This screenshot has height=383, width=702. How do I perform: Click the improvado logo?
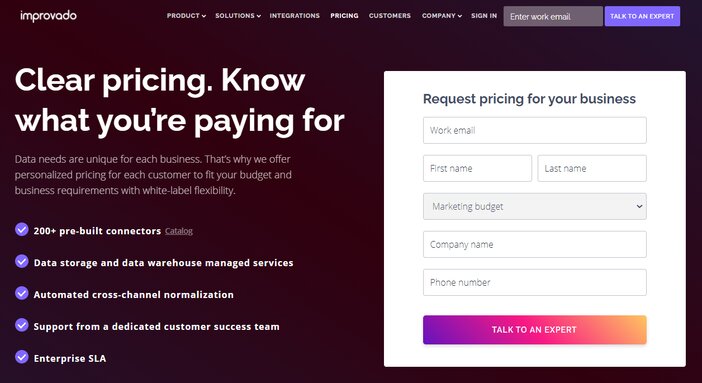(48, 16)
